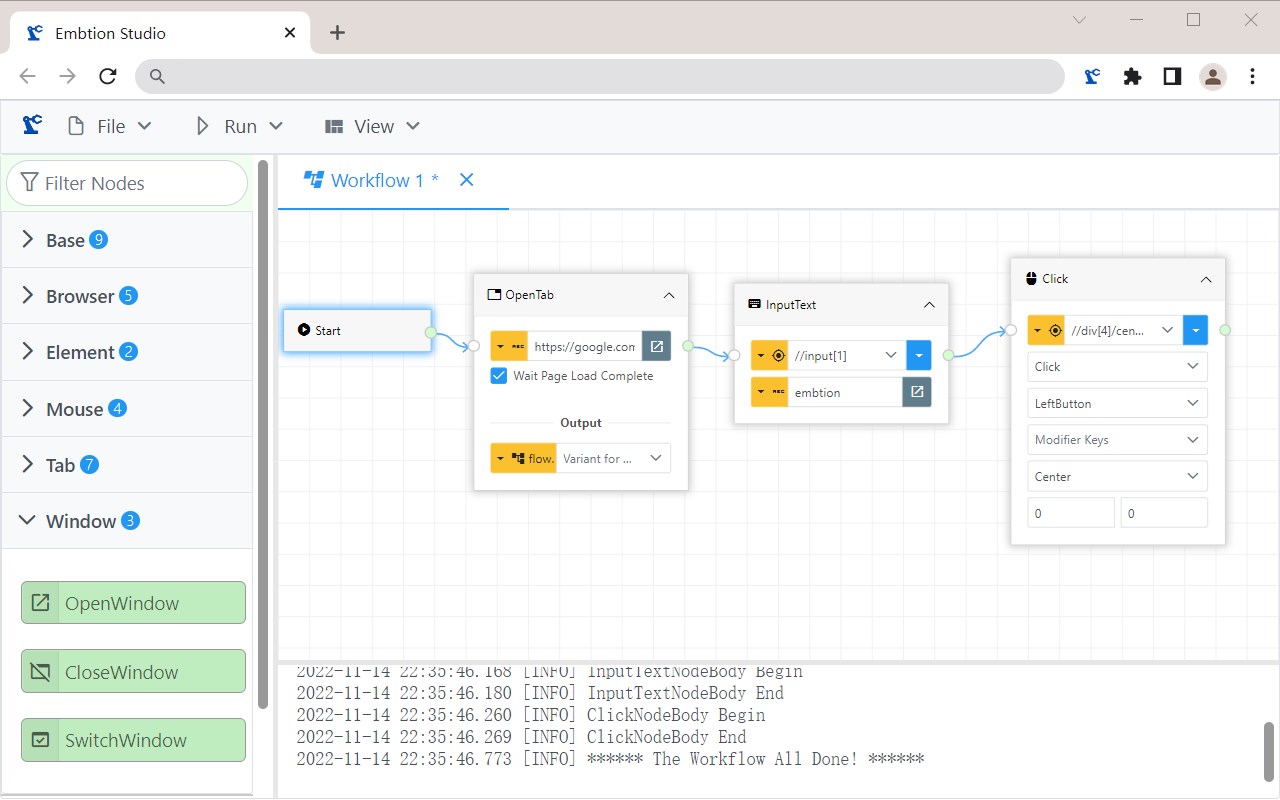The height and width of the screenshot is (800, 1280).
Task: Expand the Mouse node category
Action: click(127, 408)
